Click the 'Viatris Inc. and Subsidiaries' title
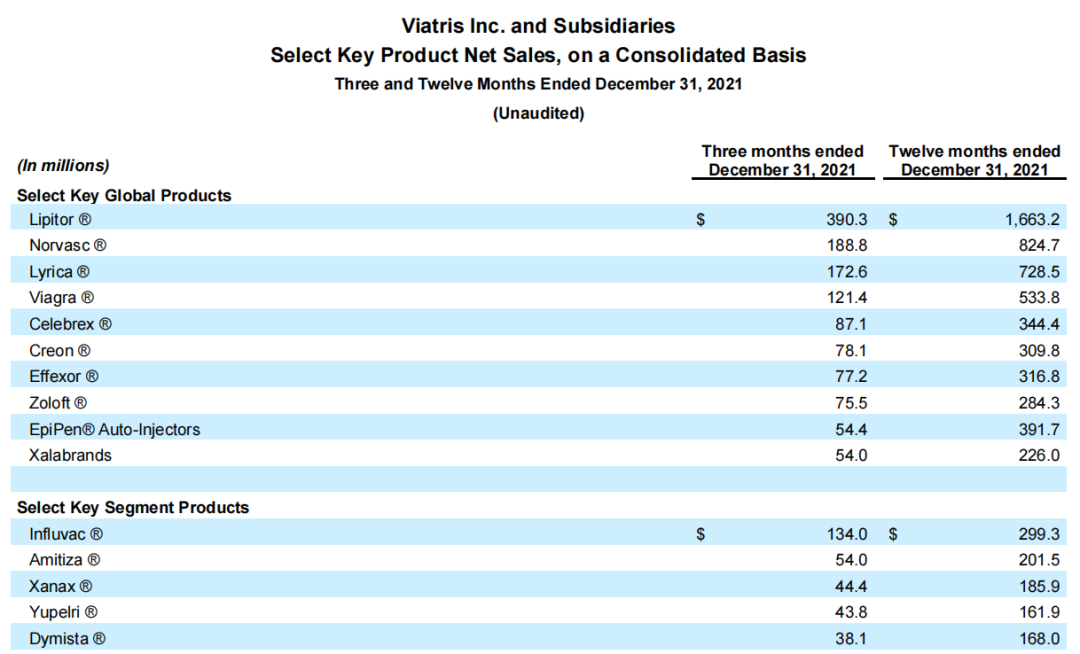 point(538,26)
